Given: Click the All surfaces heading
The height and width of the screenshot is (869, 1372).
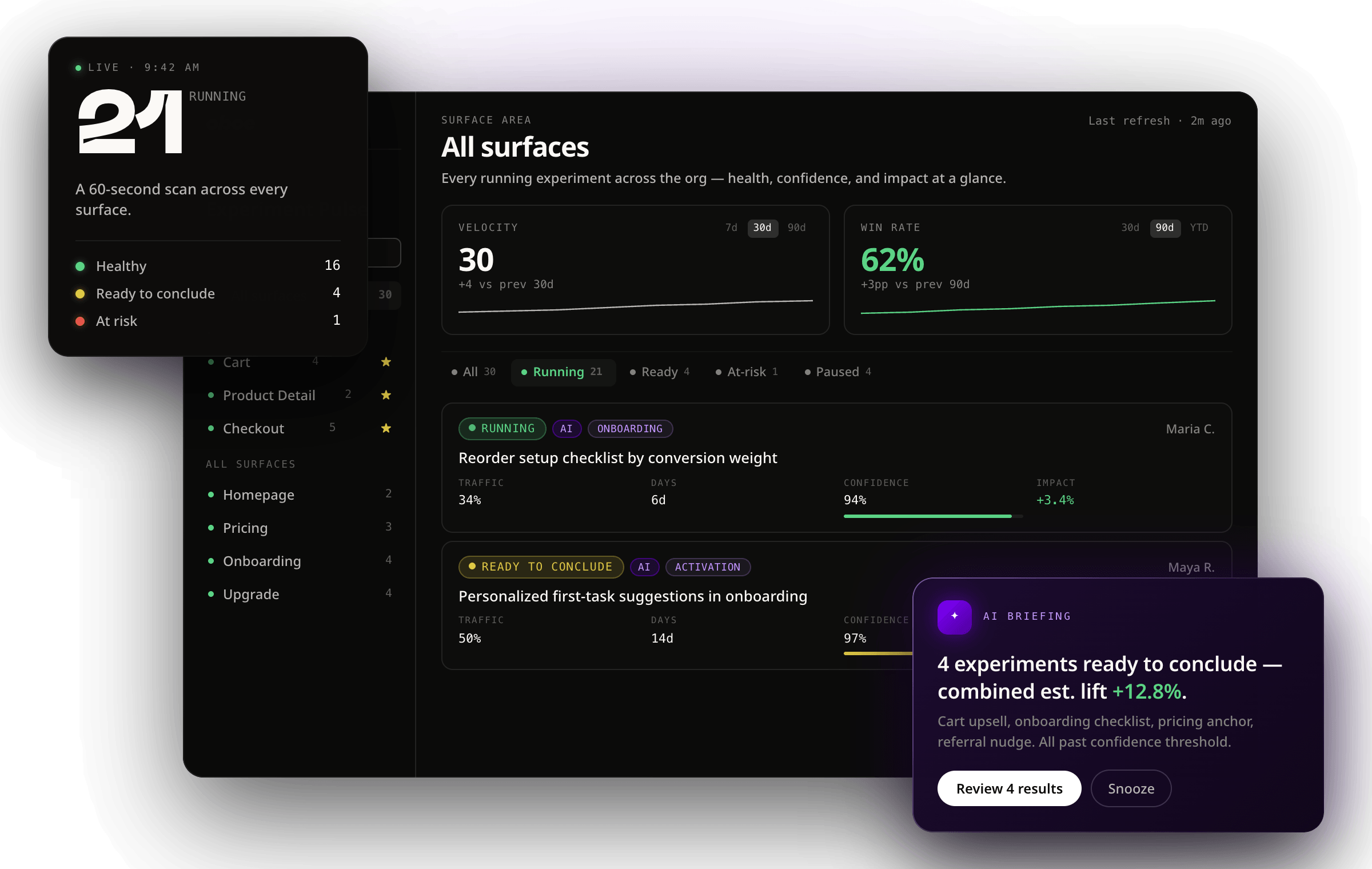Looking at the screenshot, I should pyautogui.click(x=515, y=148).
